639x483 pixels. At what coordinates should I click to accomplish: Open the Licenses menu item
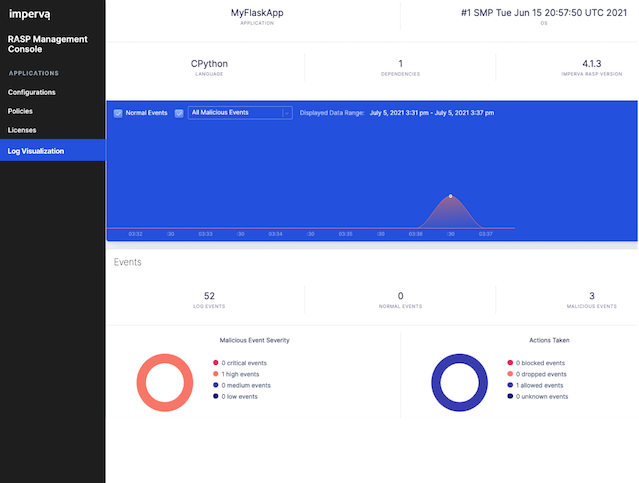(22, 130)
